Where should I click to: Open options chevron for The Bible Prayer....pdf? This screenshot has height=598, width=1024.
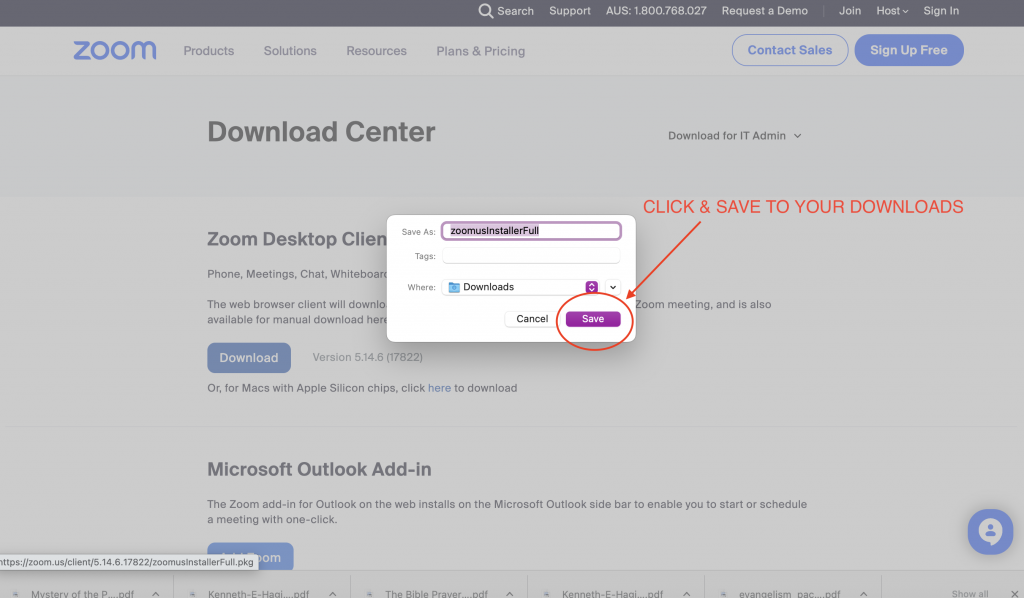(509, 594)
